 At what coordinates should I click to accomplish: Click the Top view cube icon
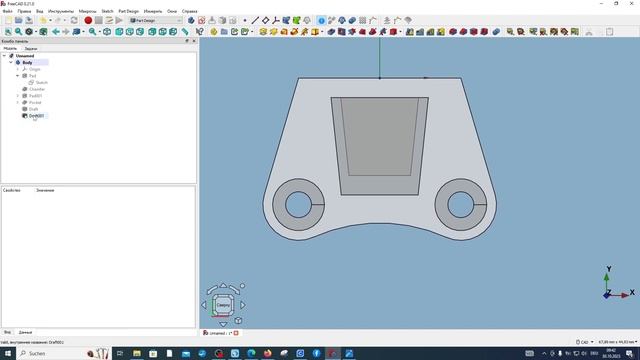pos(130,31)
